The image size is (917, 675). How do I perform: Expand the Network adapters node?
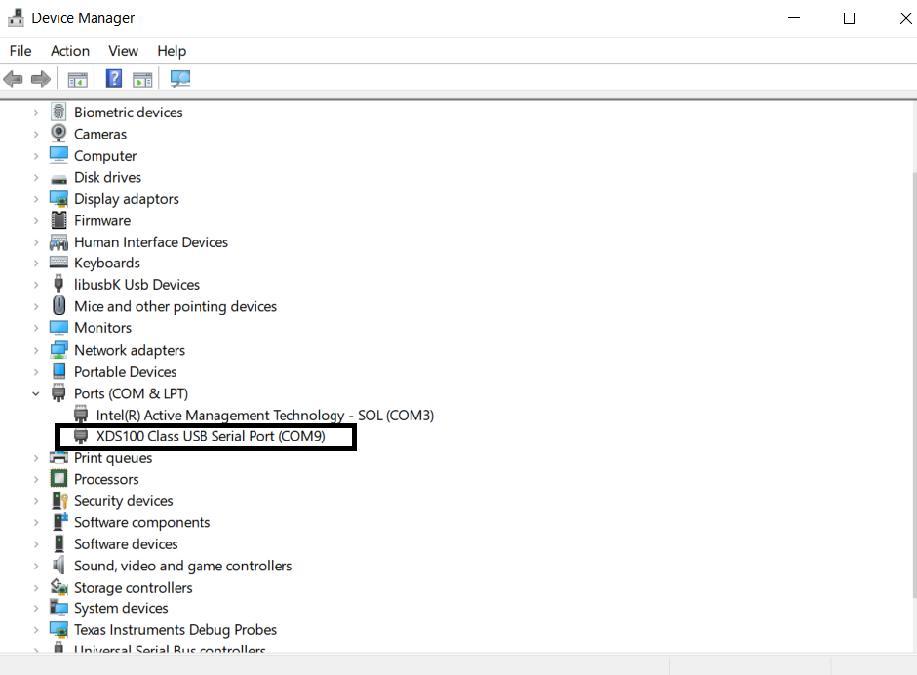[36, 350]
